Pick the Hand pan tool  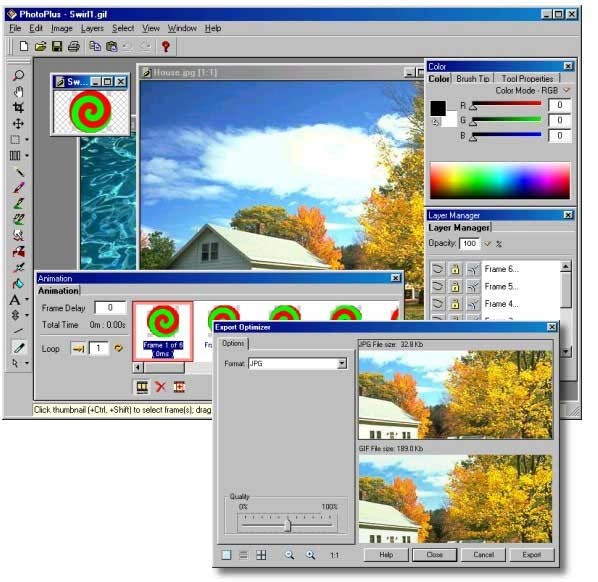pyautogui.click(x=18, y=92)
